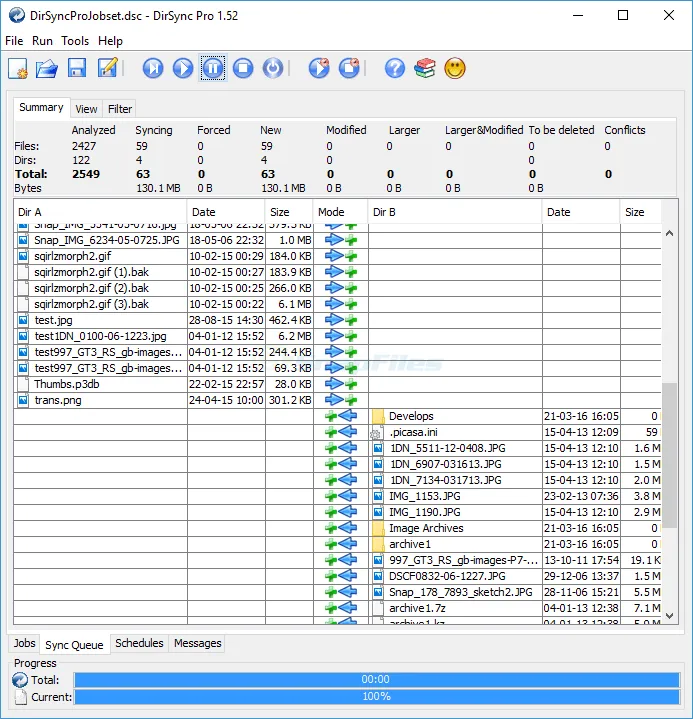
Task: Save job set with floppy disk icon
Action: coord(77,68)
